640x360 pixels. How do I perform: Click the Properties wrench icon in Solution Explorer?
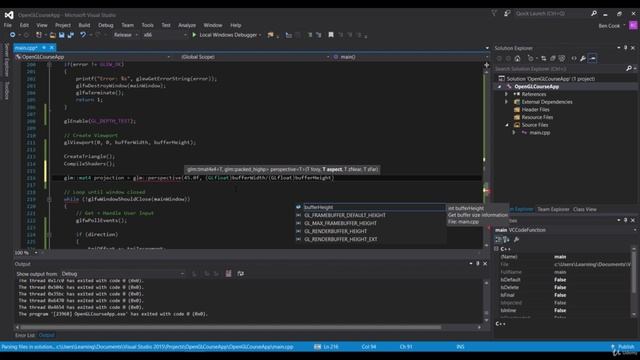[x=583, y=58]
